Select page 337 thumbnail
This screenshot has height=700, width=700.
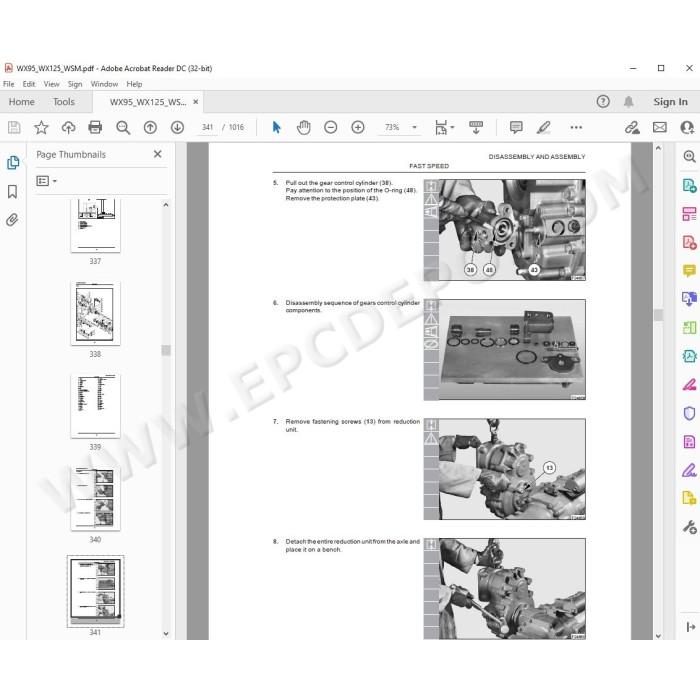[96, 225]
